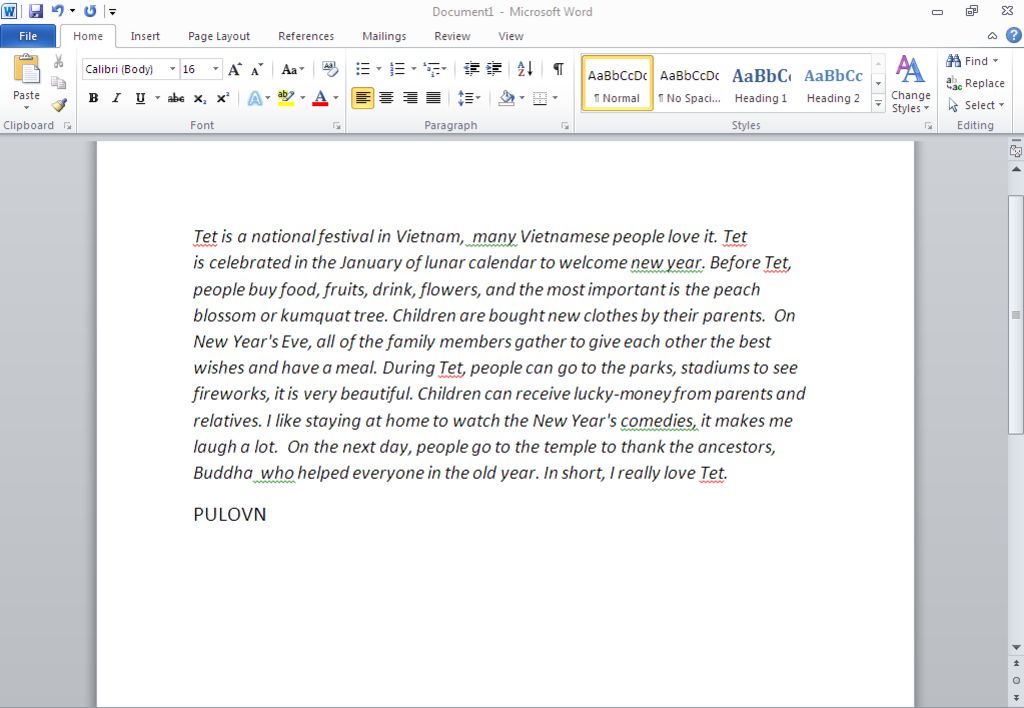Screen dimensions: 1024x708
Task: Open the font size 16 dropdown
Action: click(216, 69)
